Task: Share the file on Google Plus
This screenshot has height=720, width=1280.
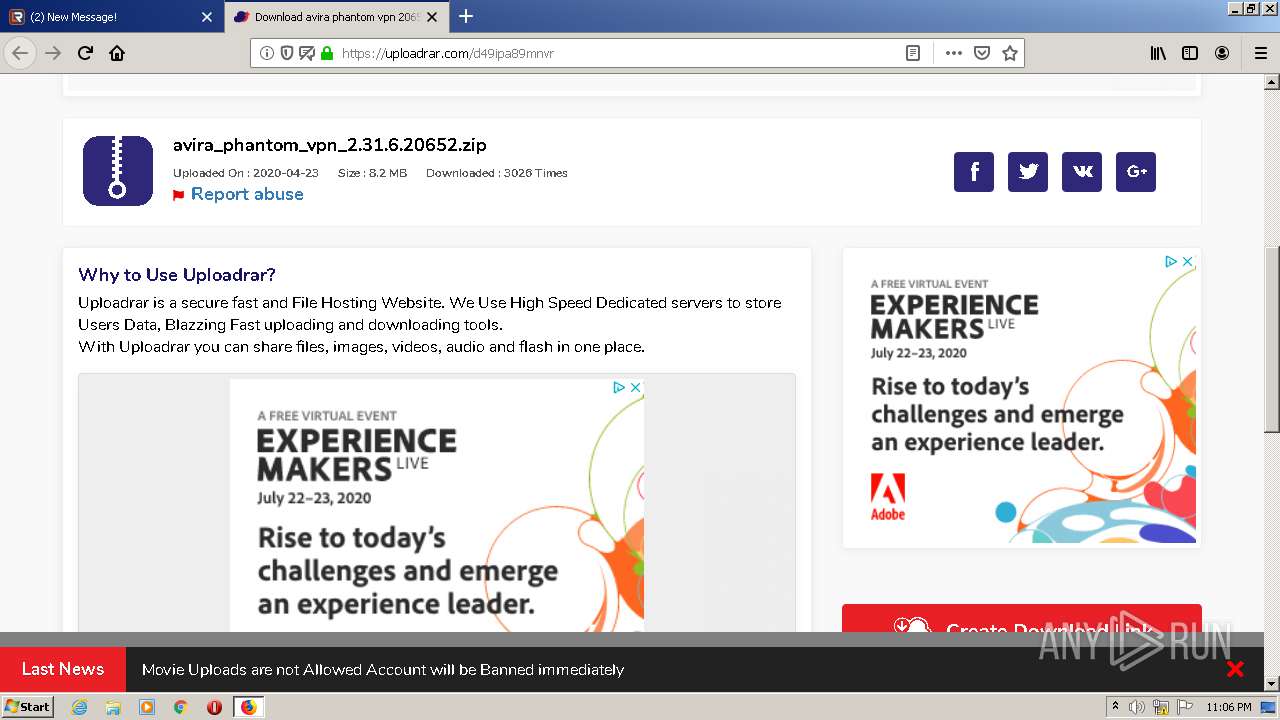Action: pos(1136,172)
